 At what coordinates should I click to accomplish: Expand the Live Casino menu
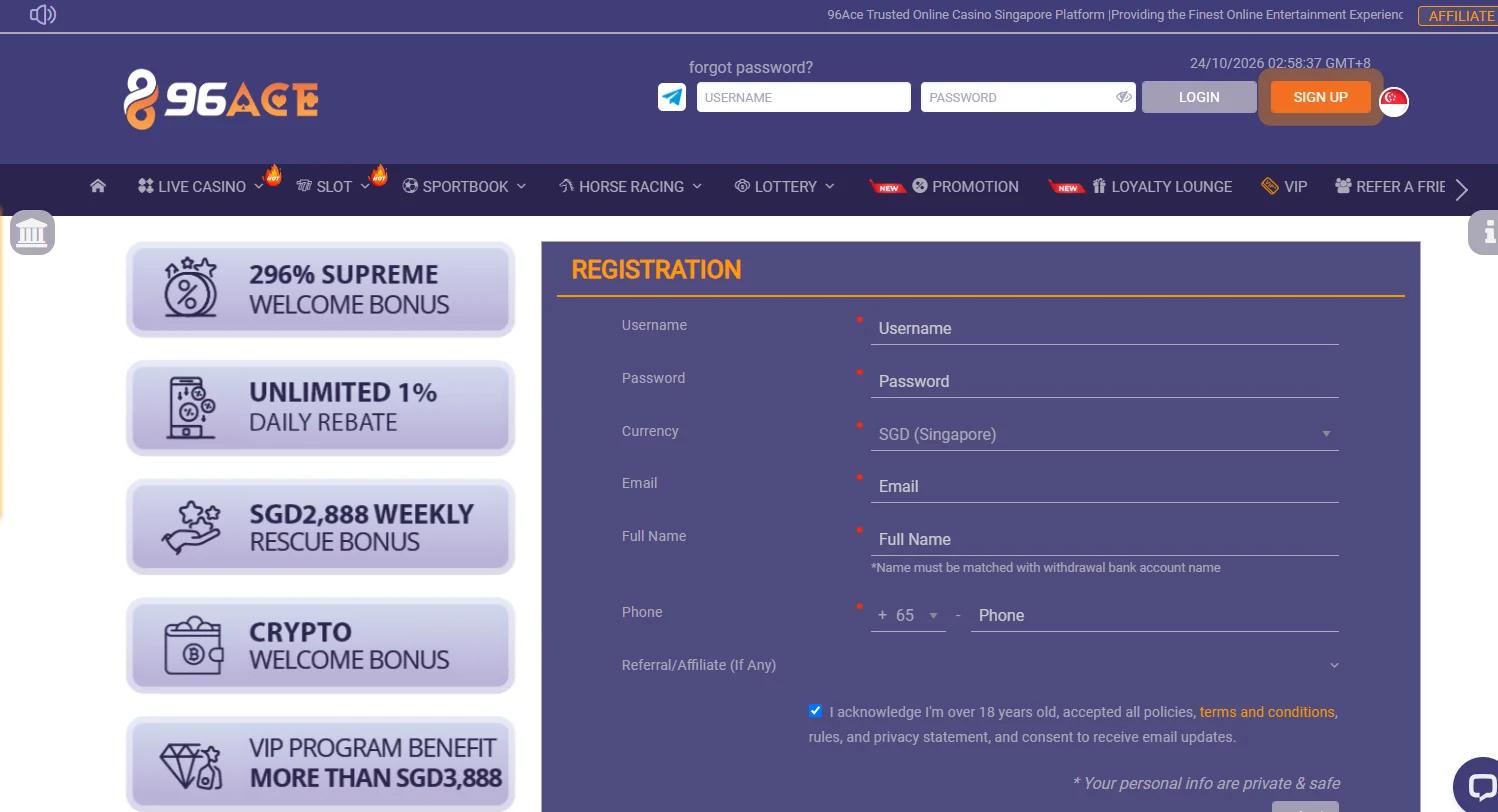coord(201,186)
